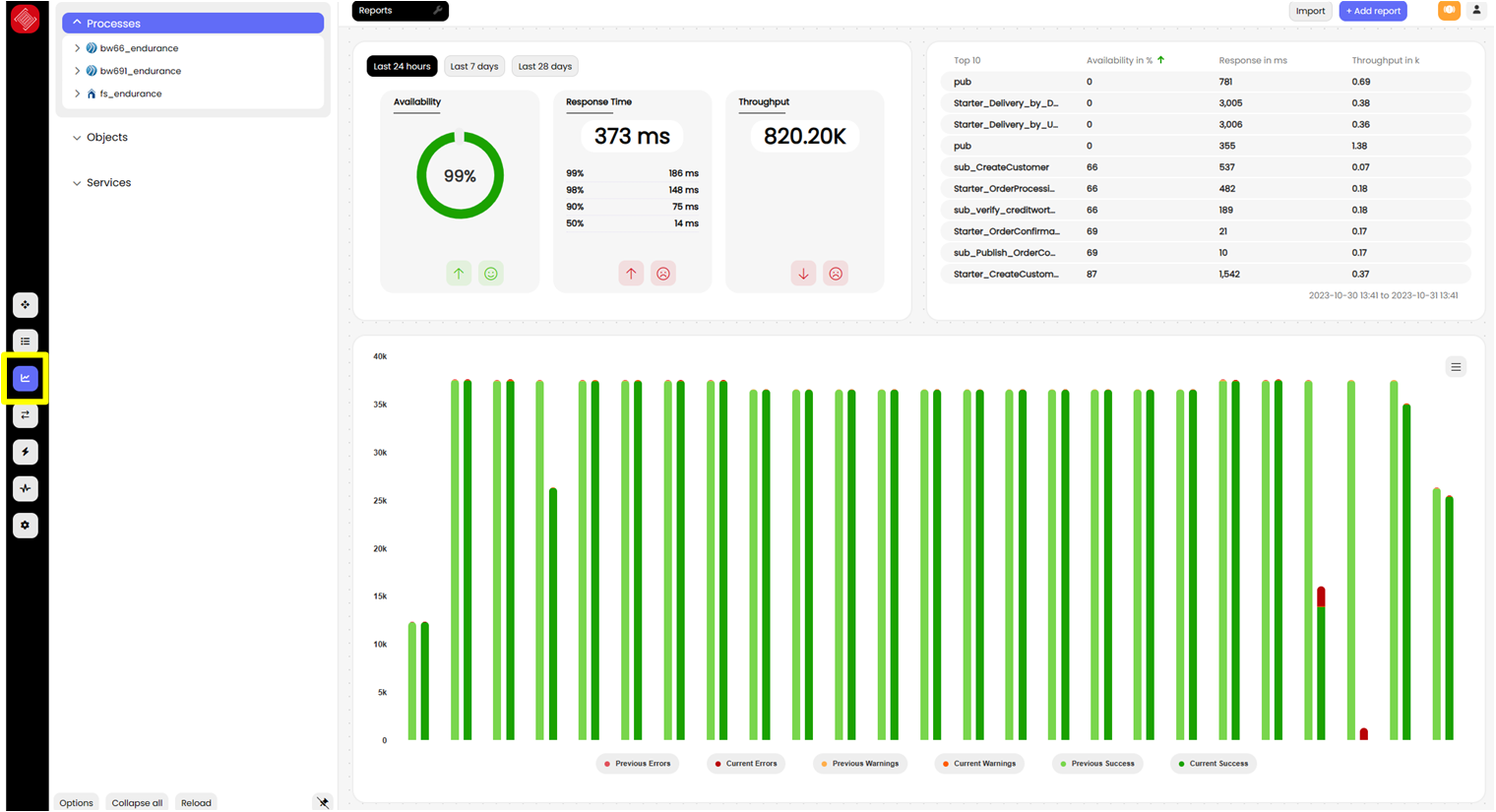
Task: Expand the bw66_endurance tree node
Action: (77, 48)
